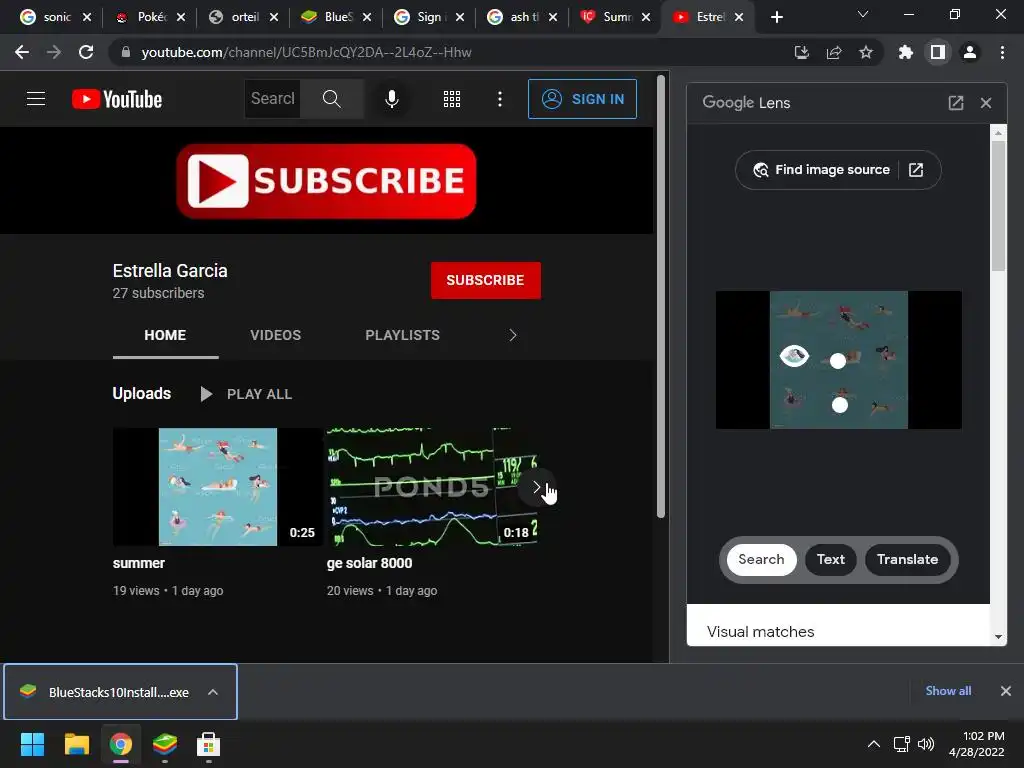Open the Chrome profile icon
This screenshot has height=768, width=1024.
[x=970, y=52]
